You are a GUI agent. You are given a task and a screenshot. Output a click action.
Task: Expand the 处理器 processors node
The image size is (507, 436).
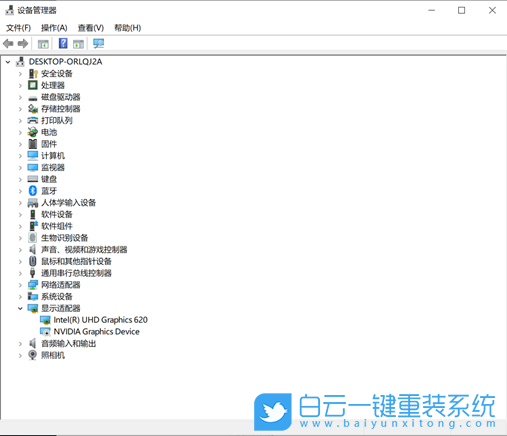(x=20, y=85)
